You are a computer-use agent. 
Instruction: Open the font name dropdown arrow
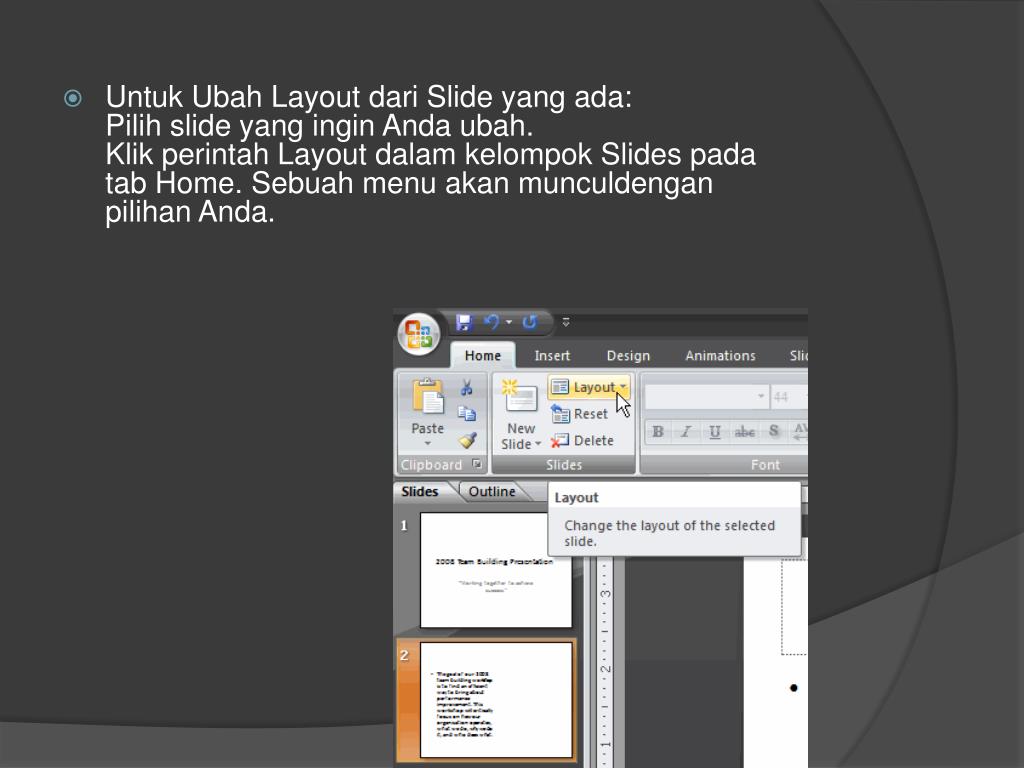[760, 396]
